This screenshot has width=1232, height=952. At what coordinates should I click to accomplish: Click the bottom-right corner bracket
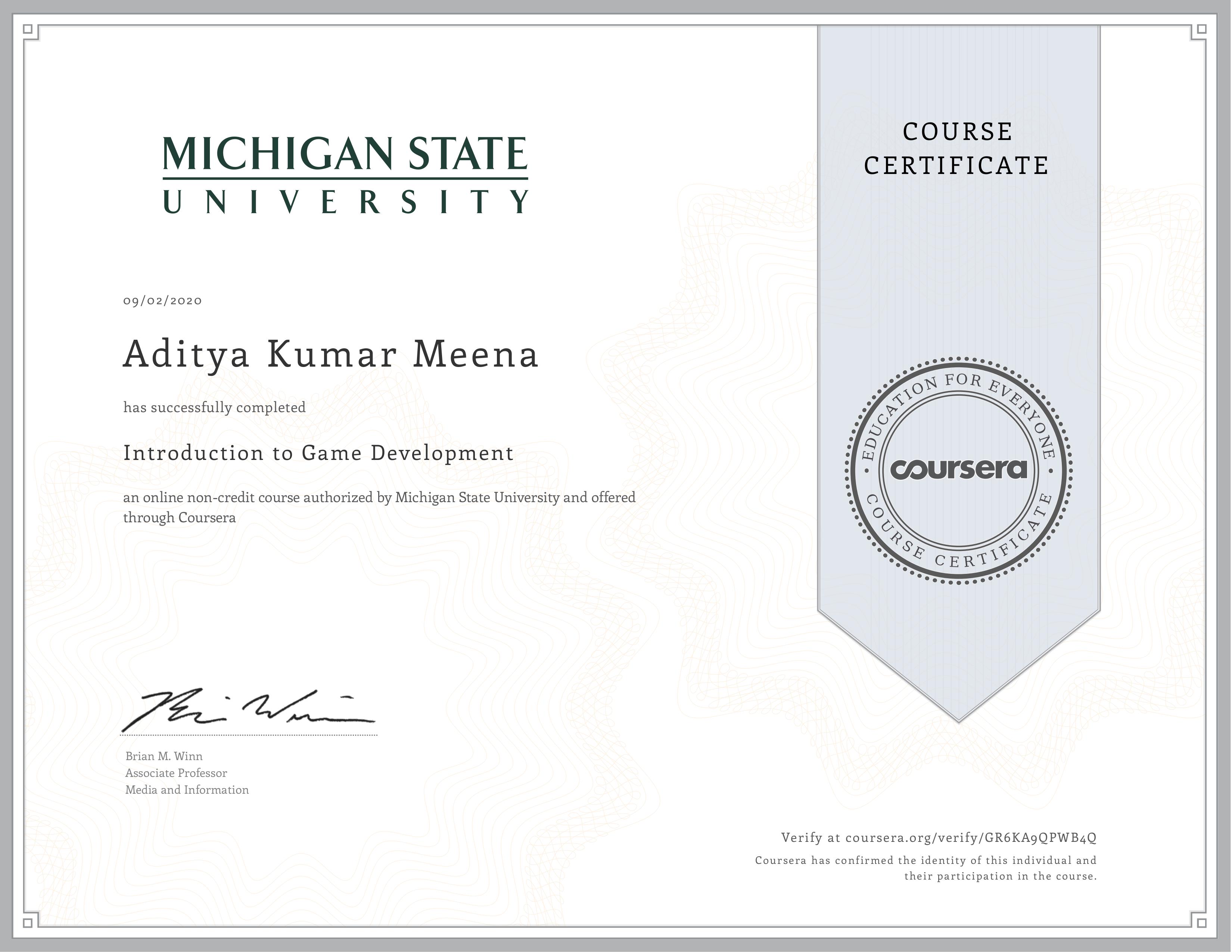(1199, 920)
